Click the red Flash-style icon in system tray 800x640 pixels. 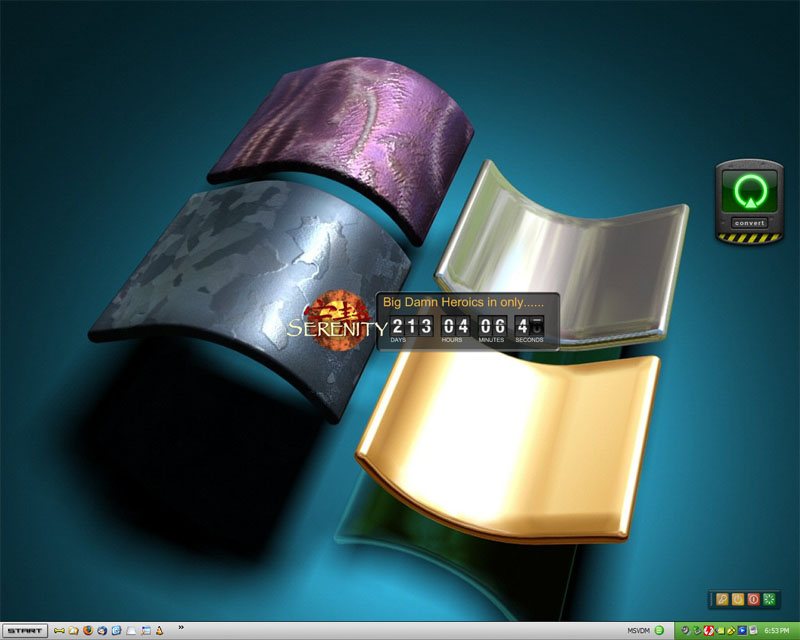click(708, 631)
